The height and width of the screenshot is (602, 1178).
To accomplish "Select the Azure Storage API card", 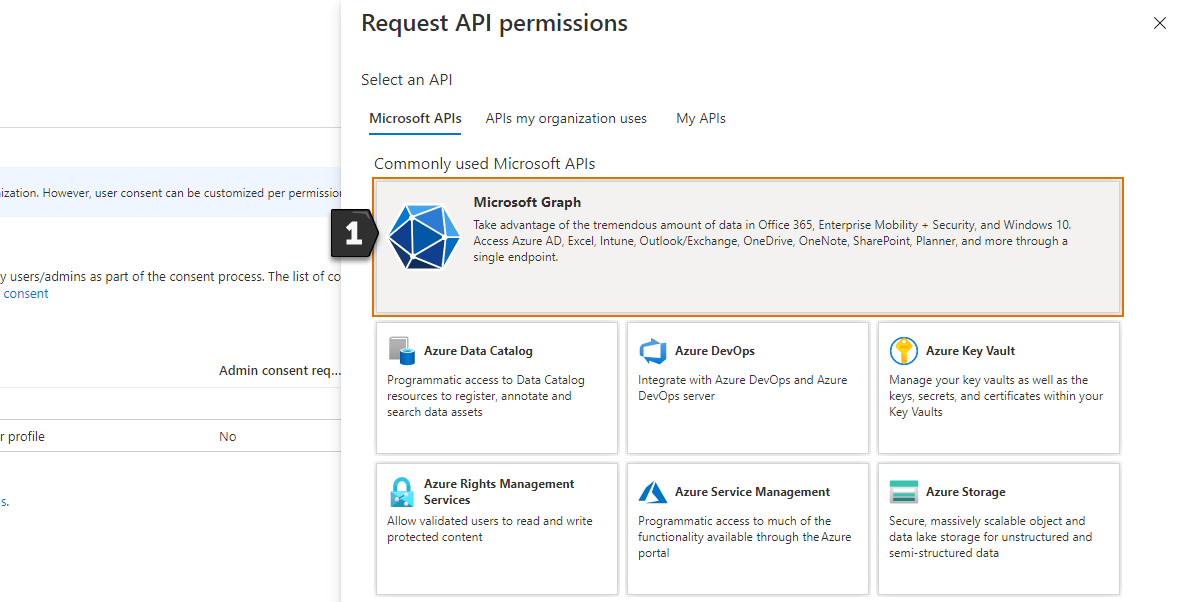I will pos(998,529).
